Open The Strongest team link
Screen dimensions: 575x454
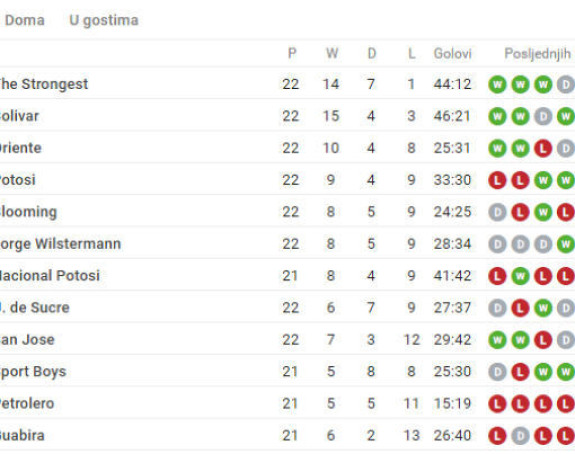44,84
